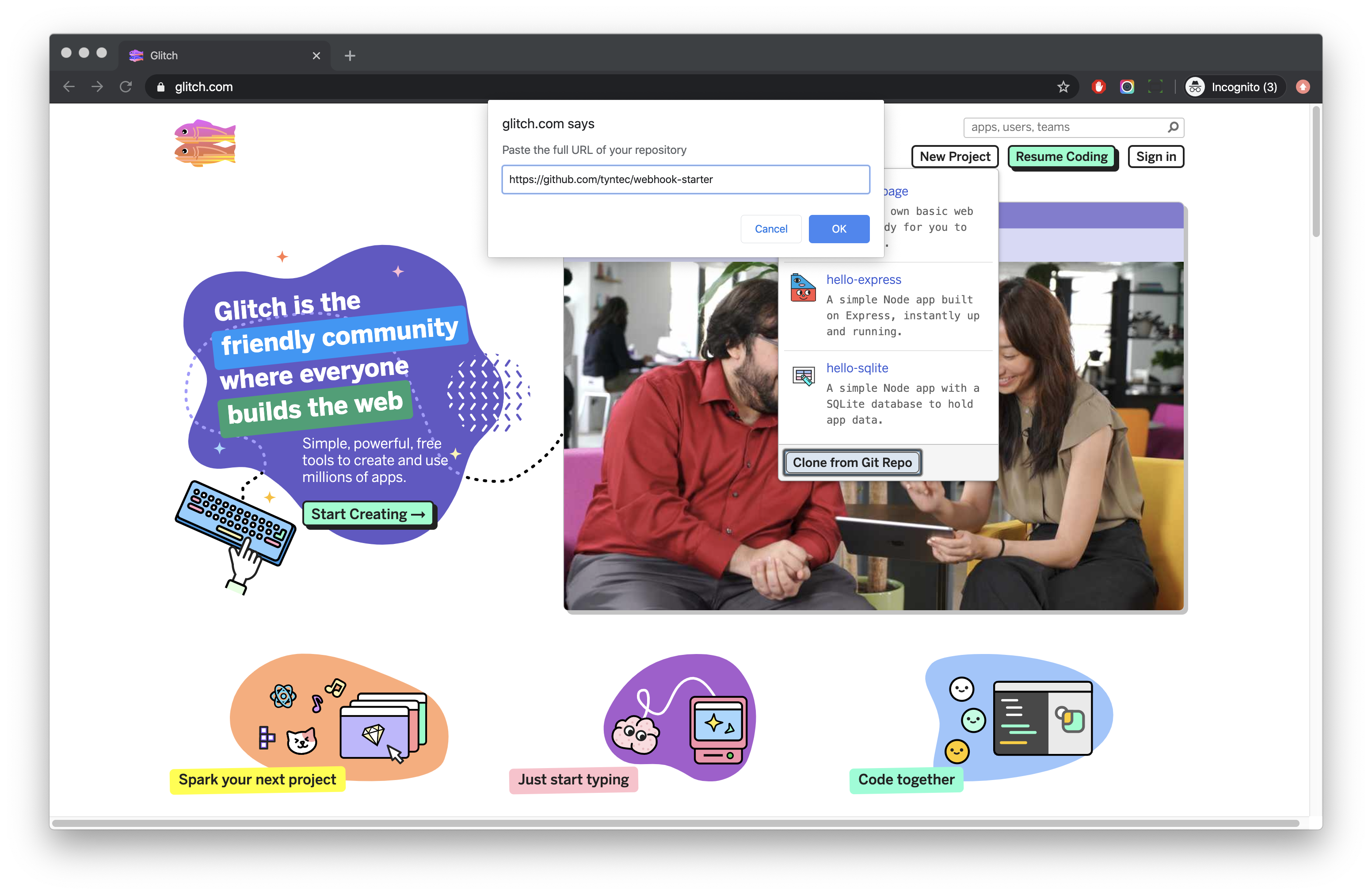The width and height of the screenshot is (1372, 895).
Task: Click the New Project button
Action: click(x=955, y=157)
